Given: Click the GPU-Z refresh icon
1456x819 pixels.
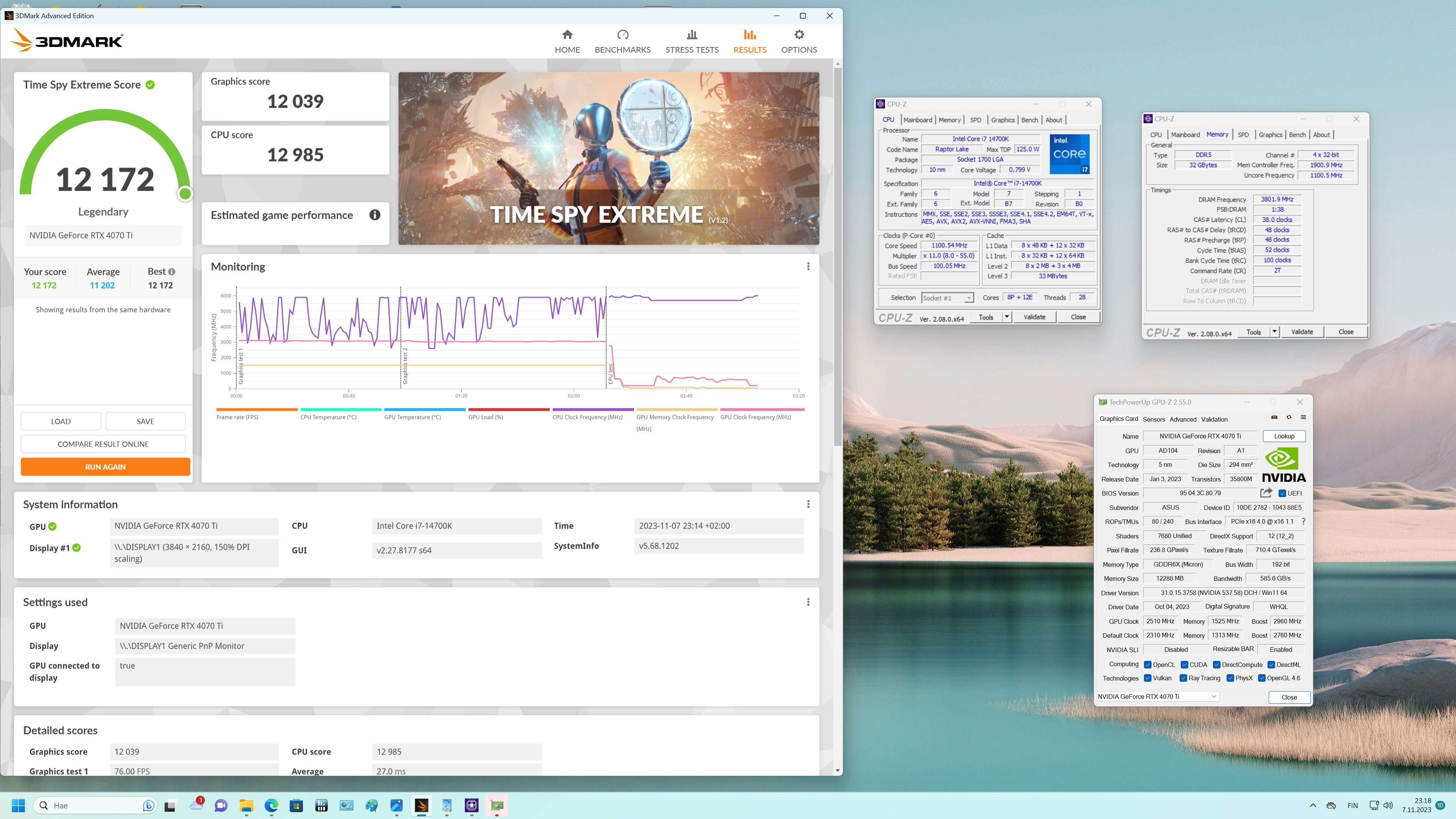Looking at the screenshot, I should click(x=1289, y=417).
